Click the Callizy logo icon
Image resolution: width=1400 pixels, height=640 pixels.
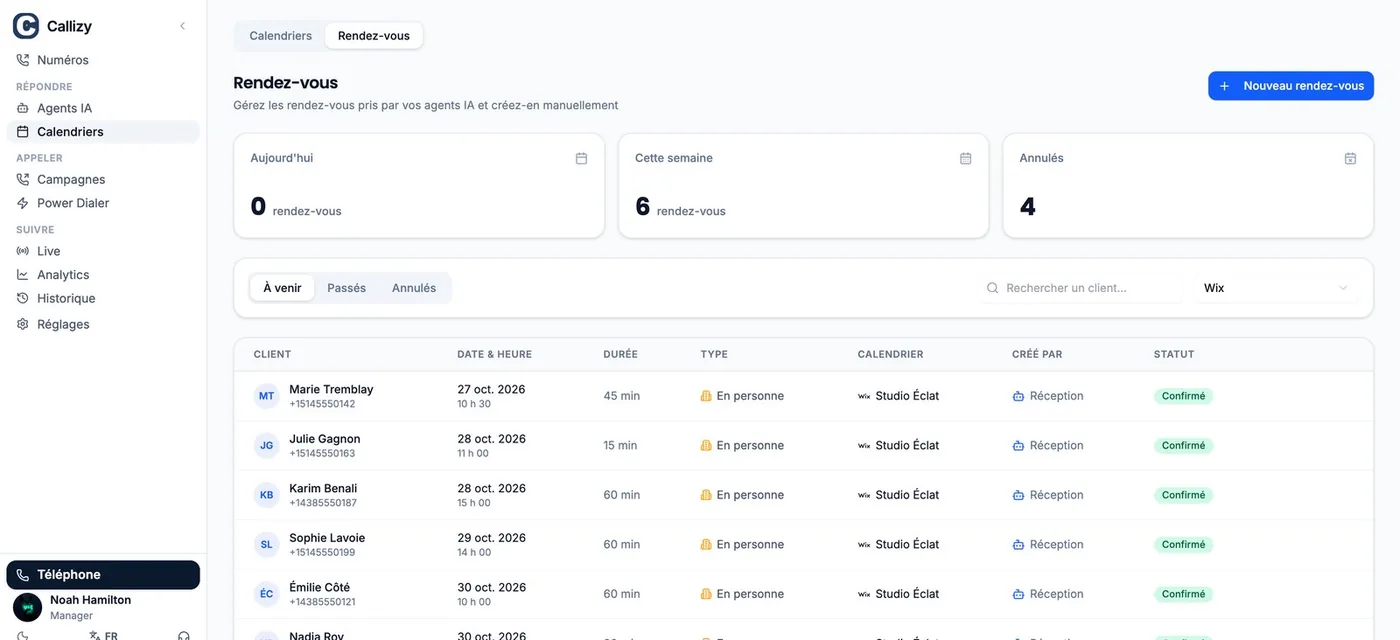click(x=26, y=26)
